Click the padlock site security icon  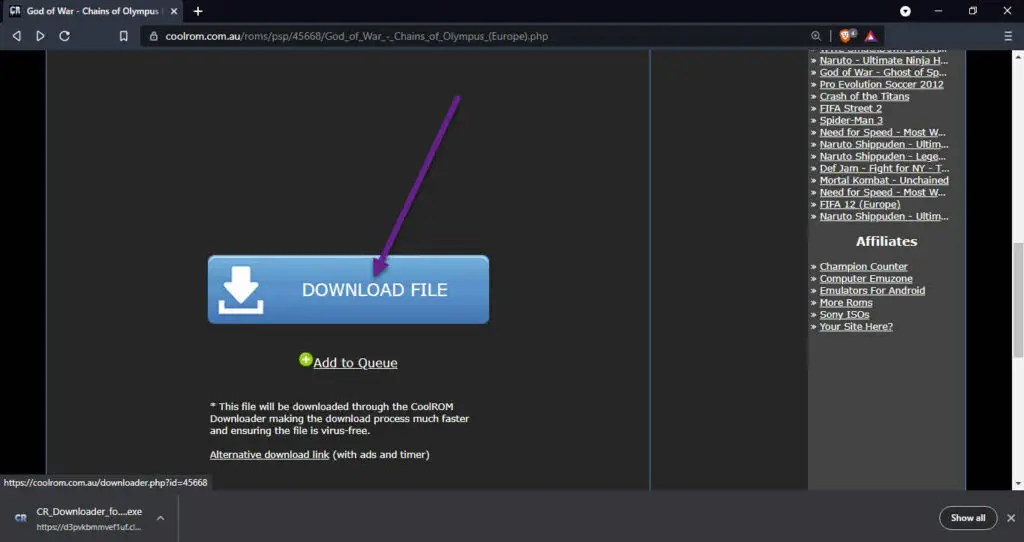[154, 36]
